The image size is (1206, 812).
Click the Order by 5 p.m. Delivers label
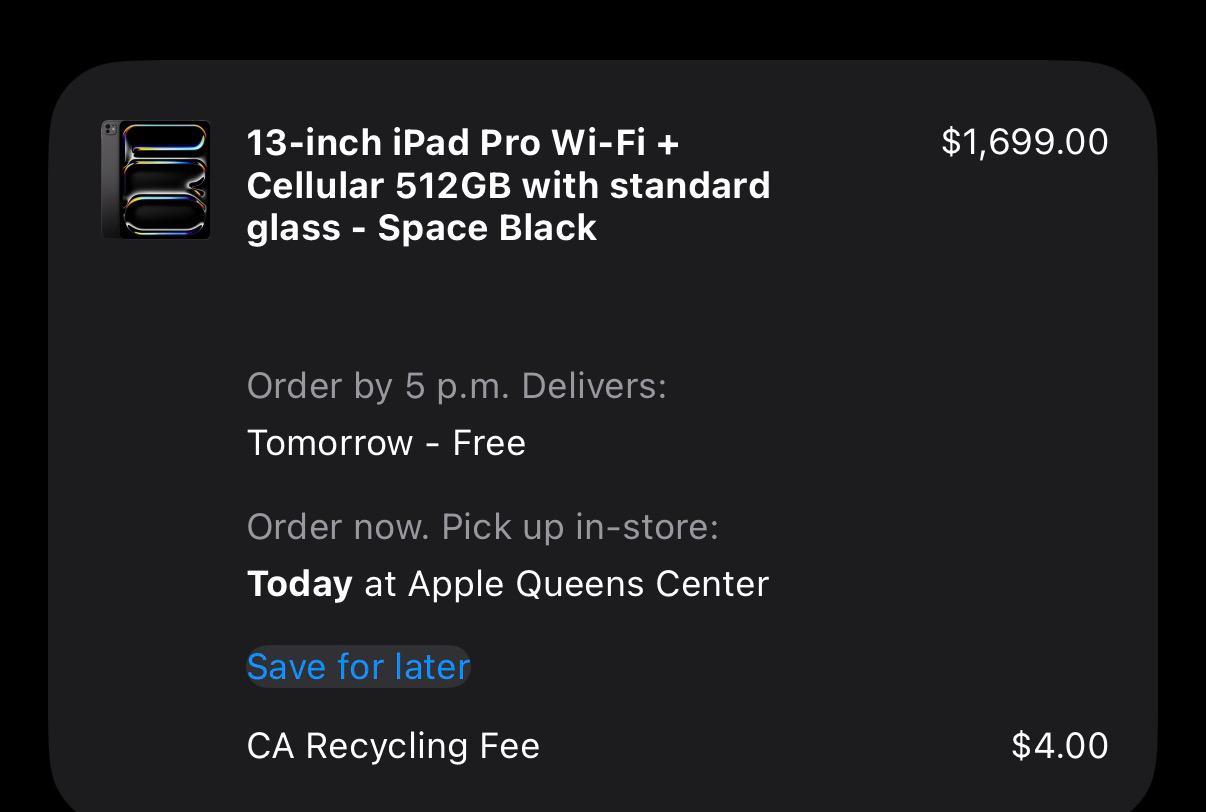(x=456, y=386)
